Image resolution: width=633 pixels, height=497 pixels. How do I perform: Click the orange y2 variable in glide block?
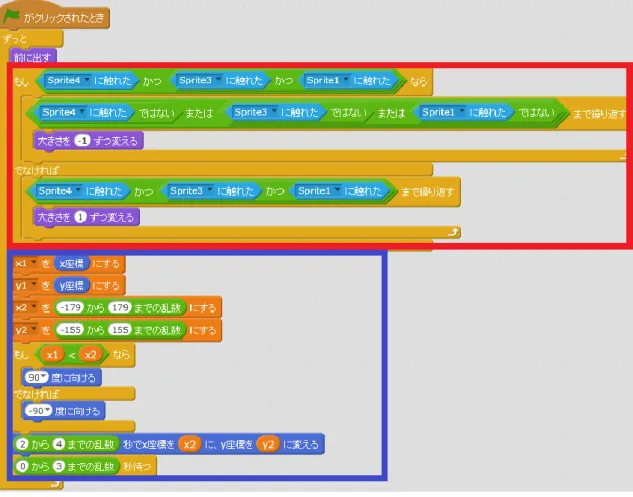tap(268, 445)
